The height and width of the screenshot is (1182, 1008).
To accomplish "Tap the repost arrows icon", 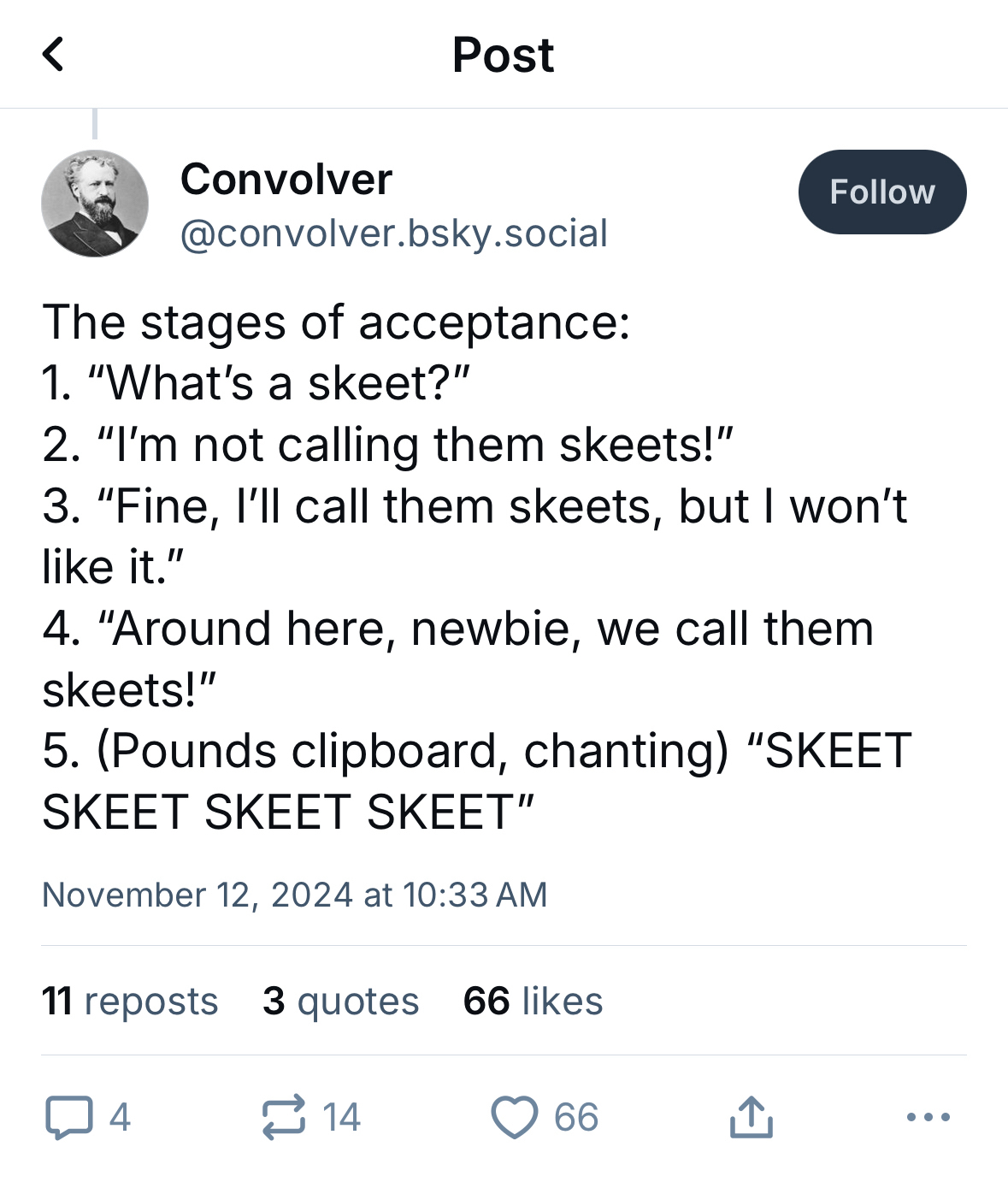I will pos(284,1117).
